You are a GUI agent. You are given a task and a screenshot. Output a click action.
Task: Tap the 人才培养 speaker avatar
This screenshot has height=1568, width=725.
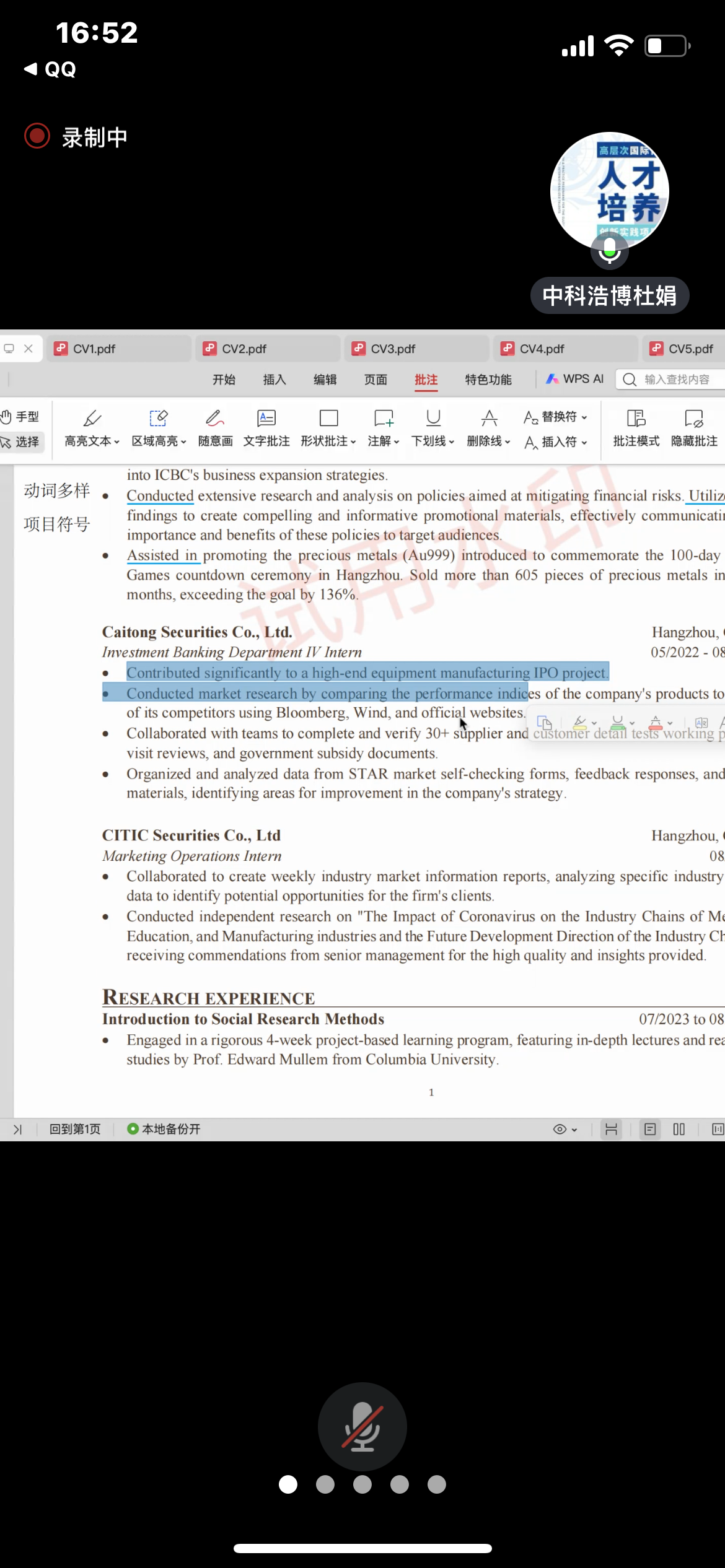click(610, 191)
